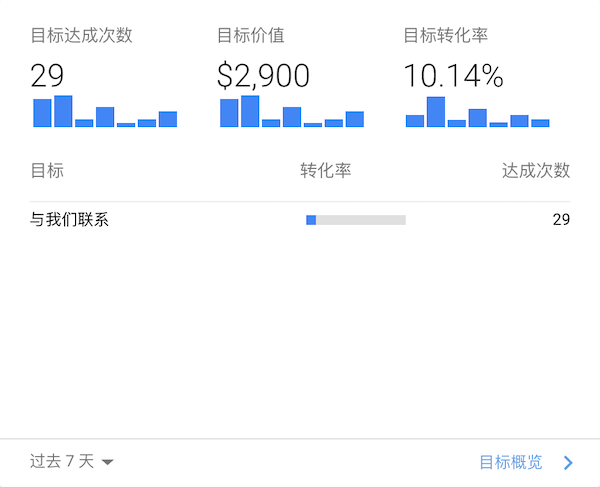Click the 目标价值 sparkline bar chart
600x488 pixels.
[292, 111]
